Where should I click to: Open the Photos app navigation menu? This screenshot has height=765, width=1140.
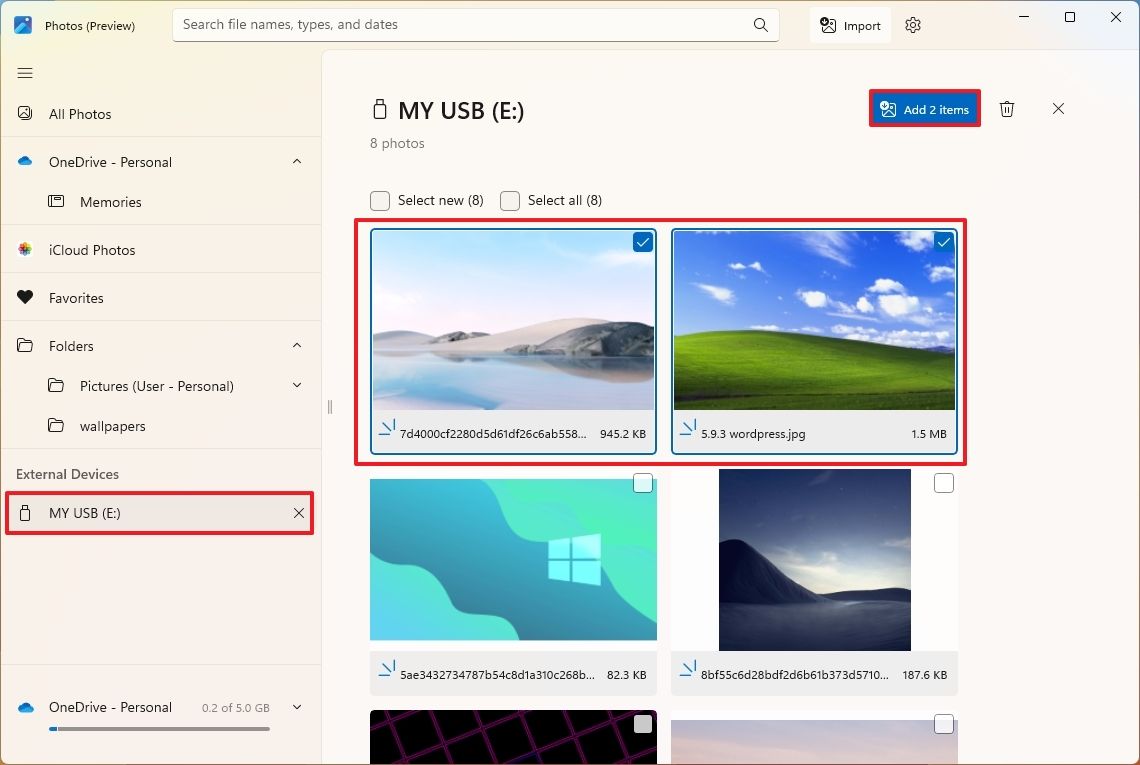(25, 72)
